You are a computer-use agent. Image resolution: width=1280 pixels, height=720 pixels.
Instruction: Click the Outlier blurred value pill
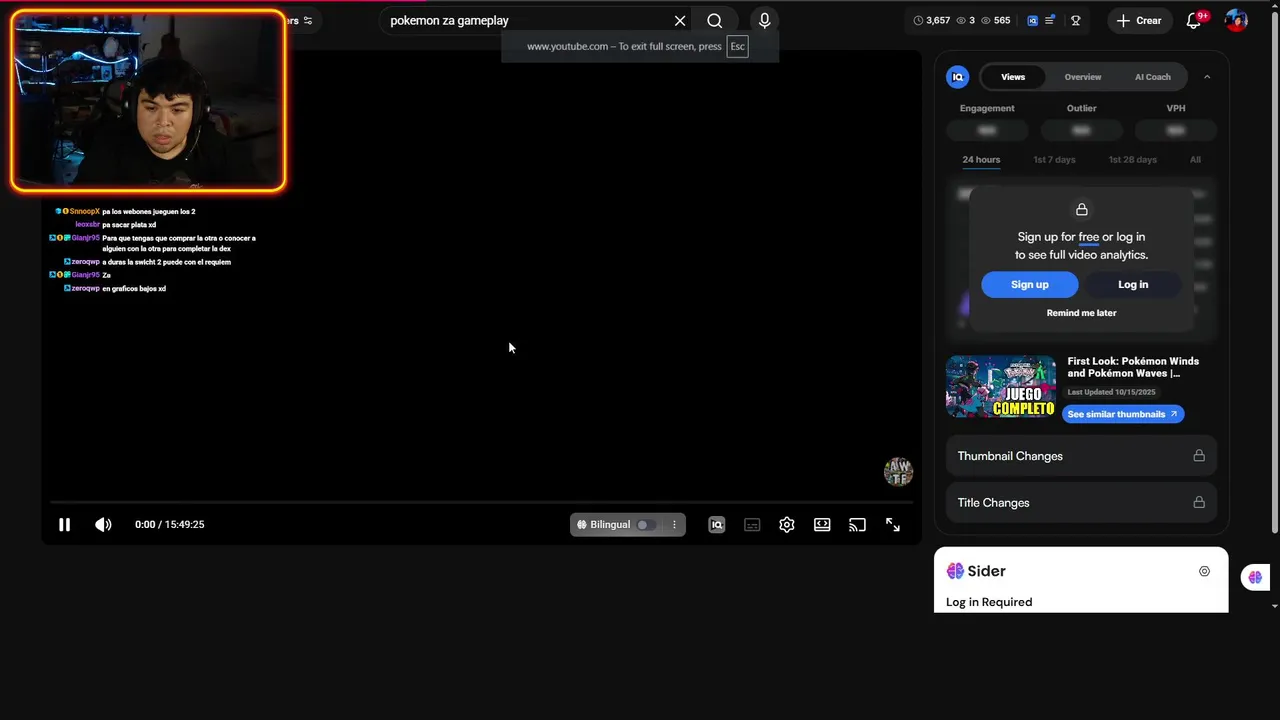click(1081, 130)
